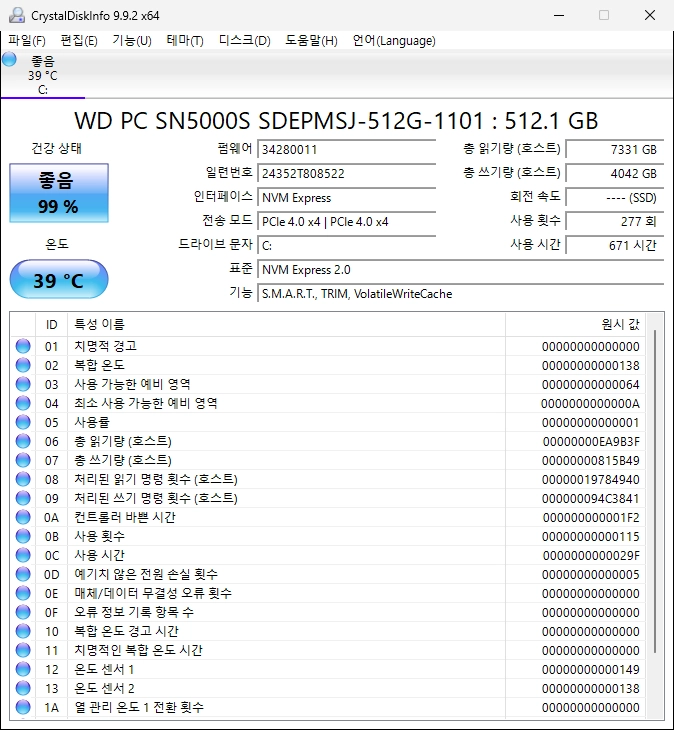This screenshot has width=674, height=730.
Task: Open the 테마(T) menu
Action: pyautogui.click(x=185, y=41)
